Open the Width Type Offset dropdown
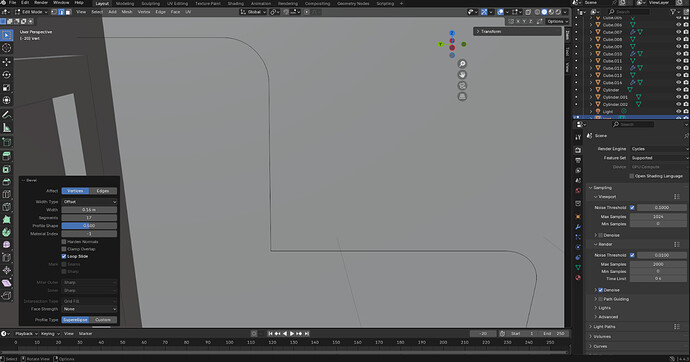 [x=89, y=201]
